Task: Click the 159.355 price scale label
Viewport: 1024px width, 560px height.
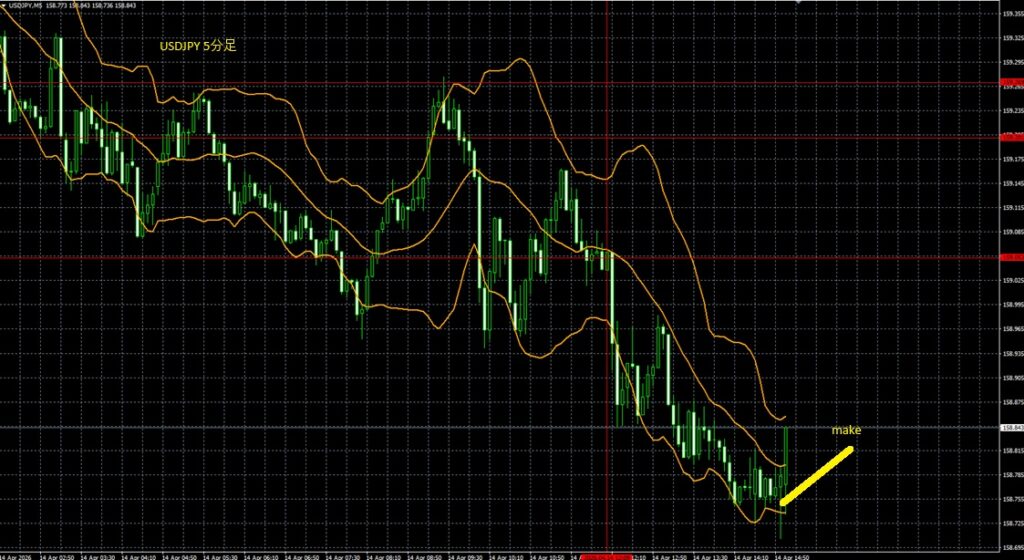Action: (x=1012, y=13)
